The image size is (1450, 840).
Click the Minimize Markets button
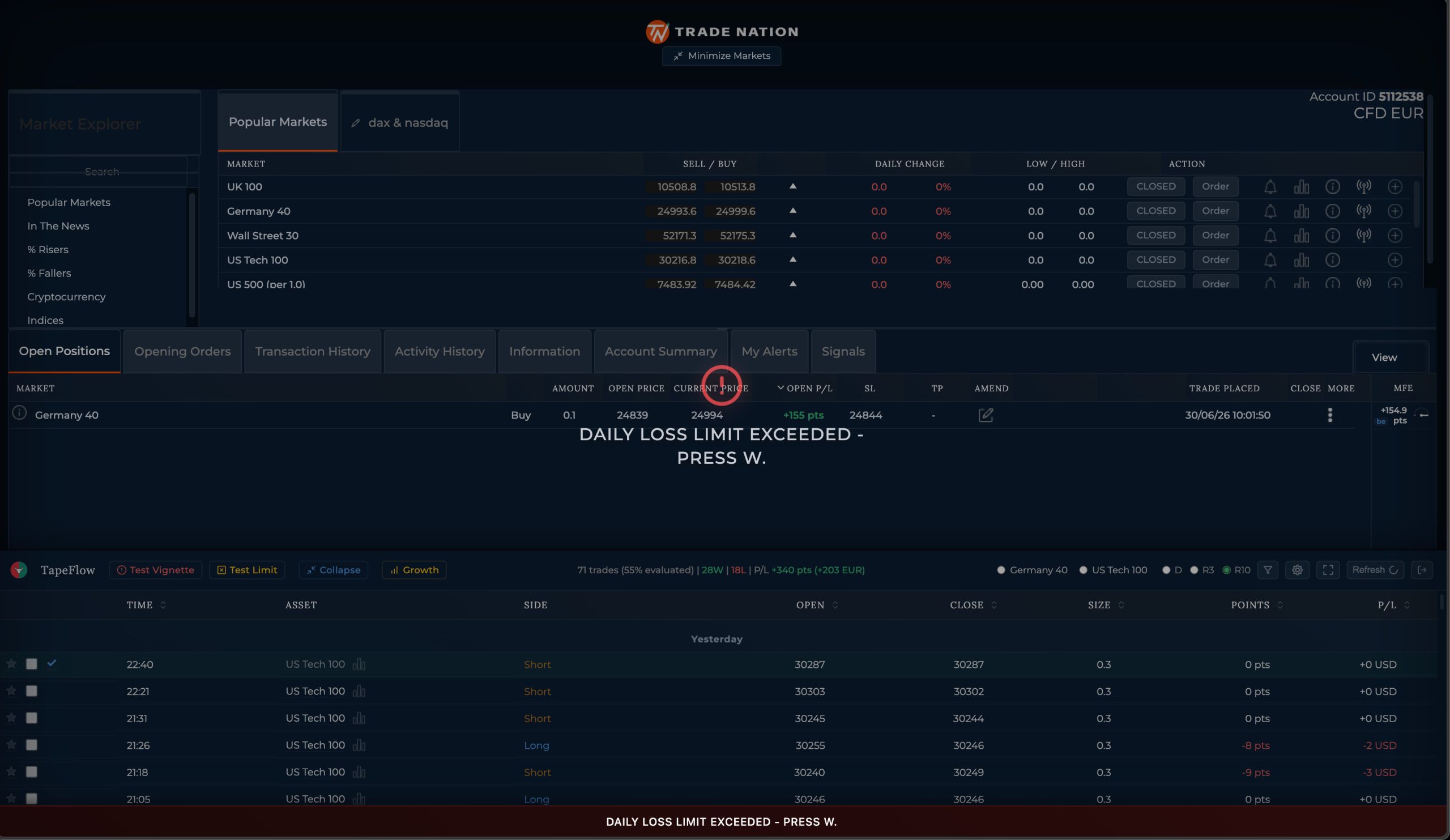click(721, 56)
